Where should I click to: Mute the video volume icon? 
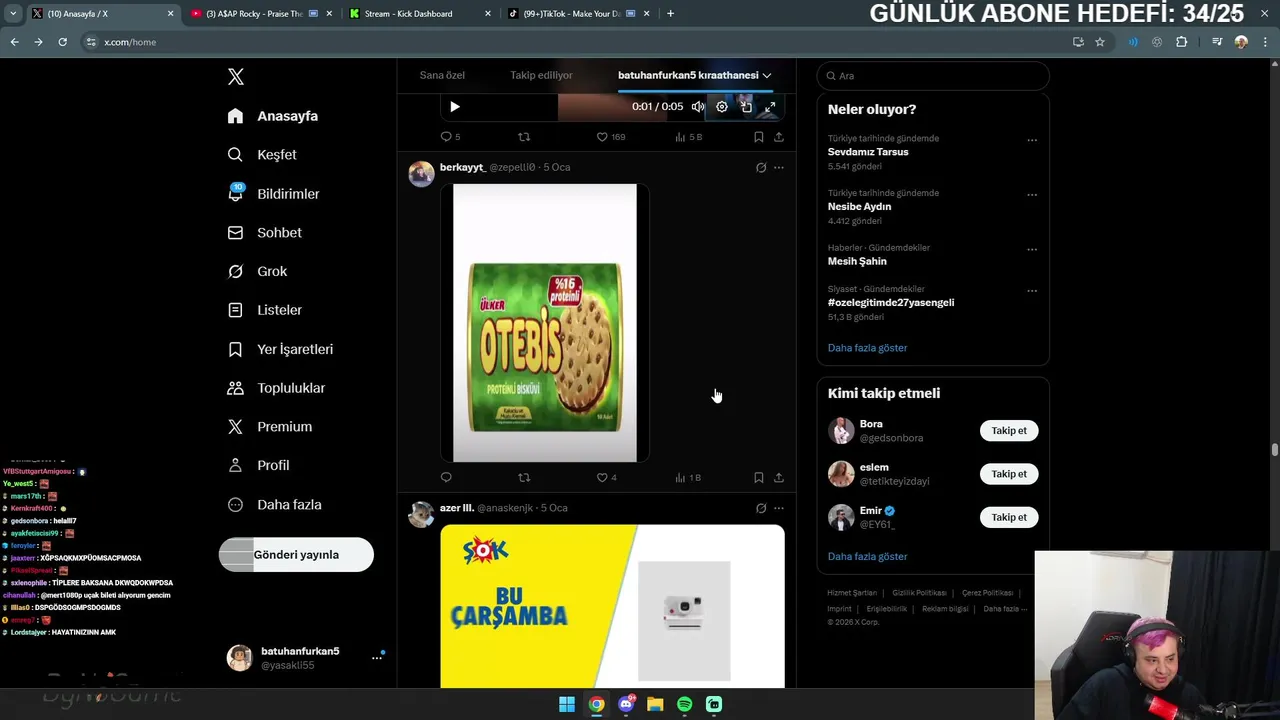coord(698,107)
